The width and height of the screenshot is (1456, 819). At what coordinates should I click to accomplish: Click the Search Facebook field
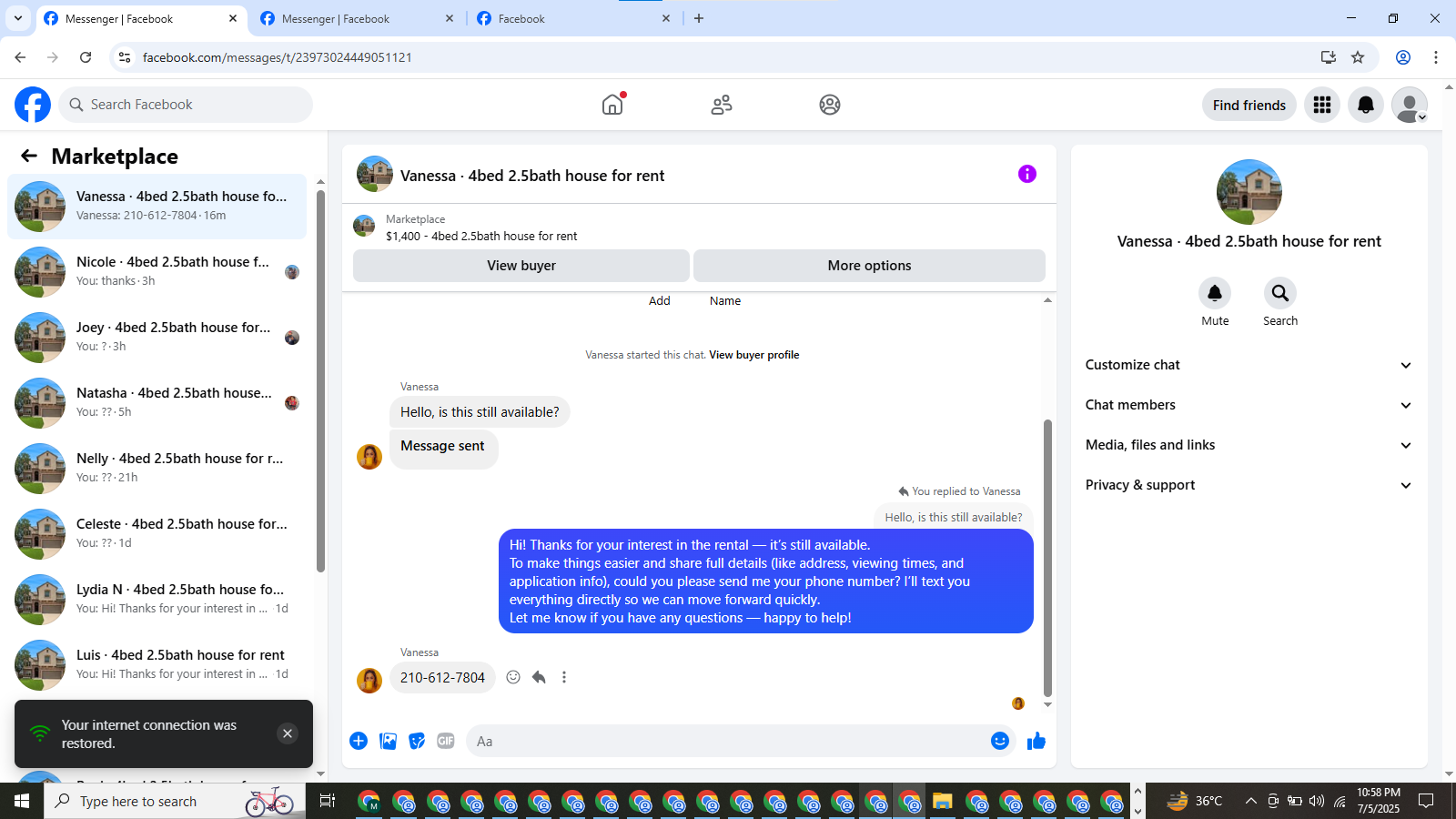[x=186, y=105]
